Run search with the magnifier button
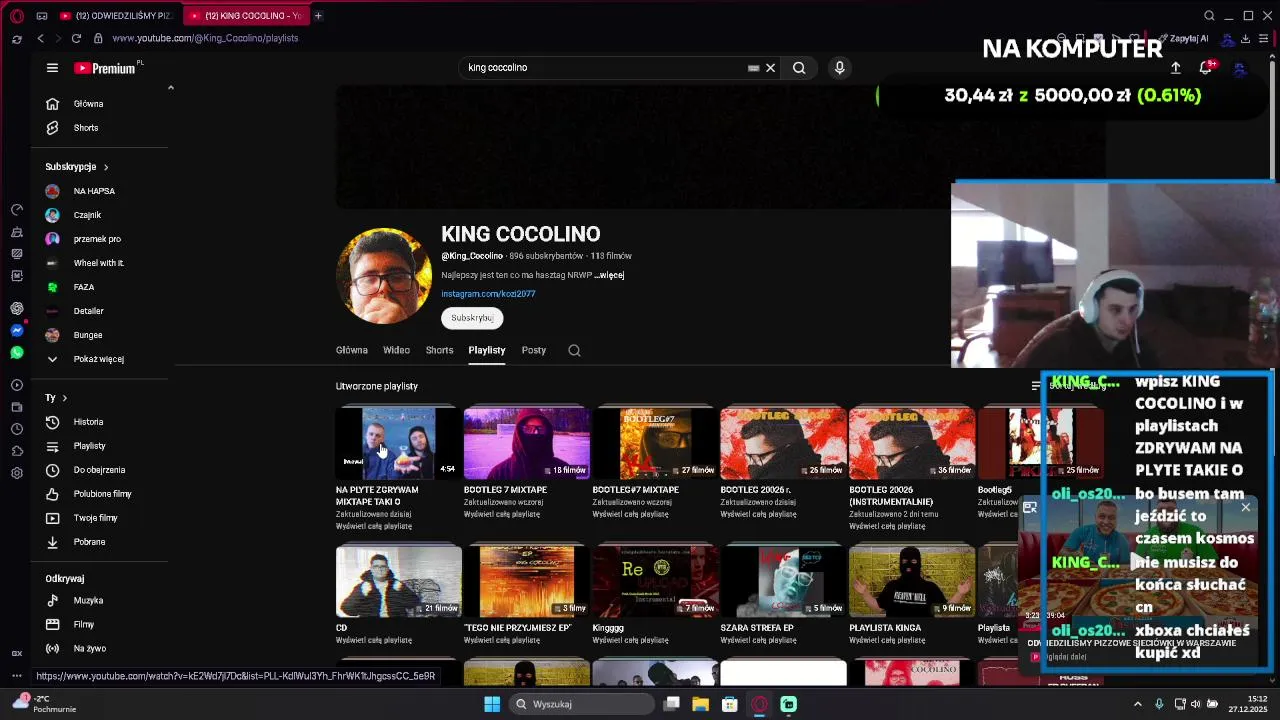 [799, 68]
